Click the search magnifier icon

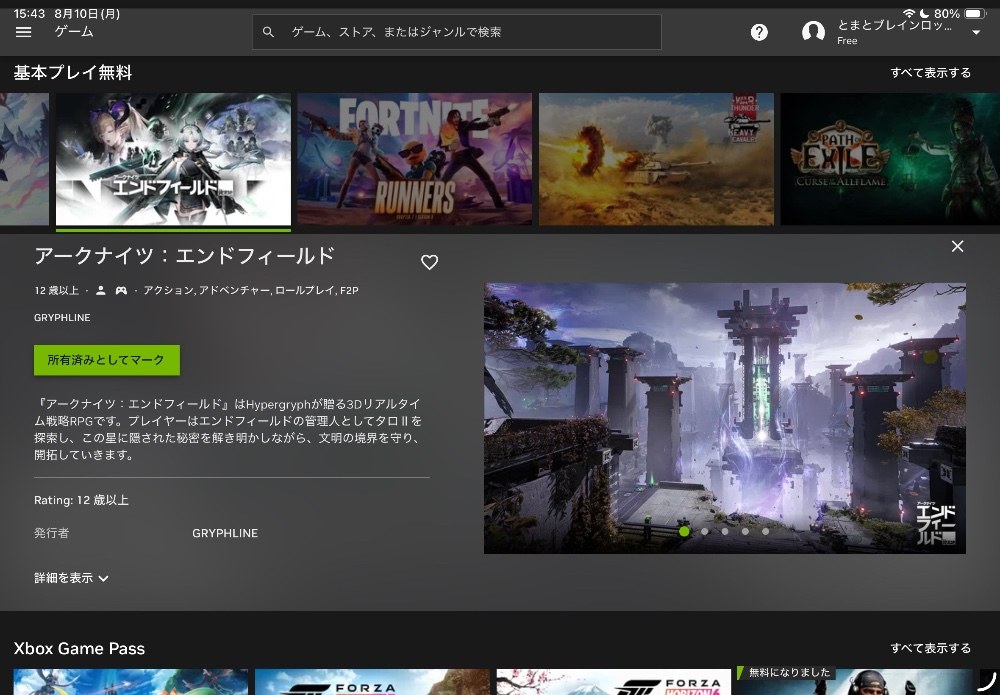268,32
